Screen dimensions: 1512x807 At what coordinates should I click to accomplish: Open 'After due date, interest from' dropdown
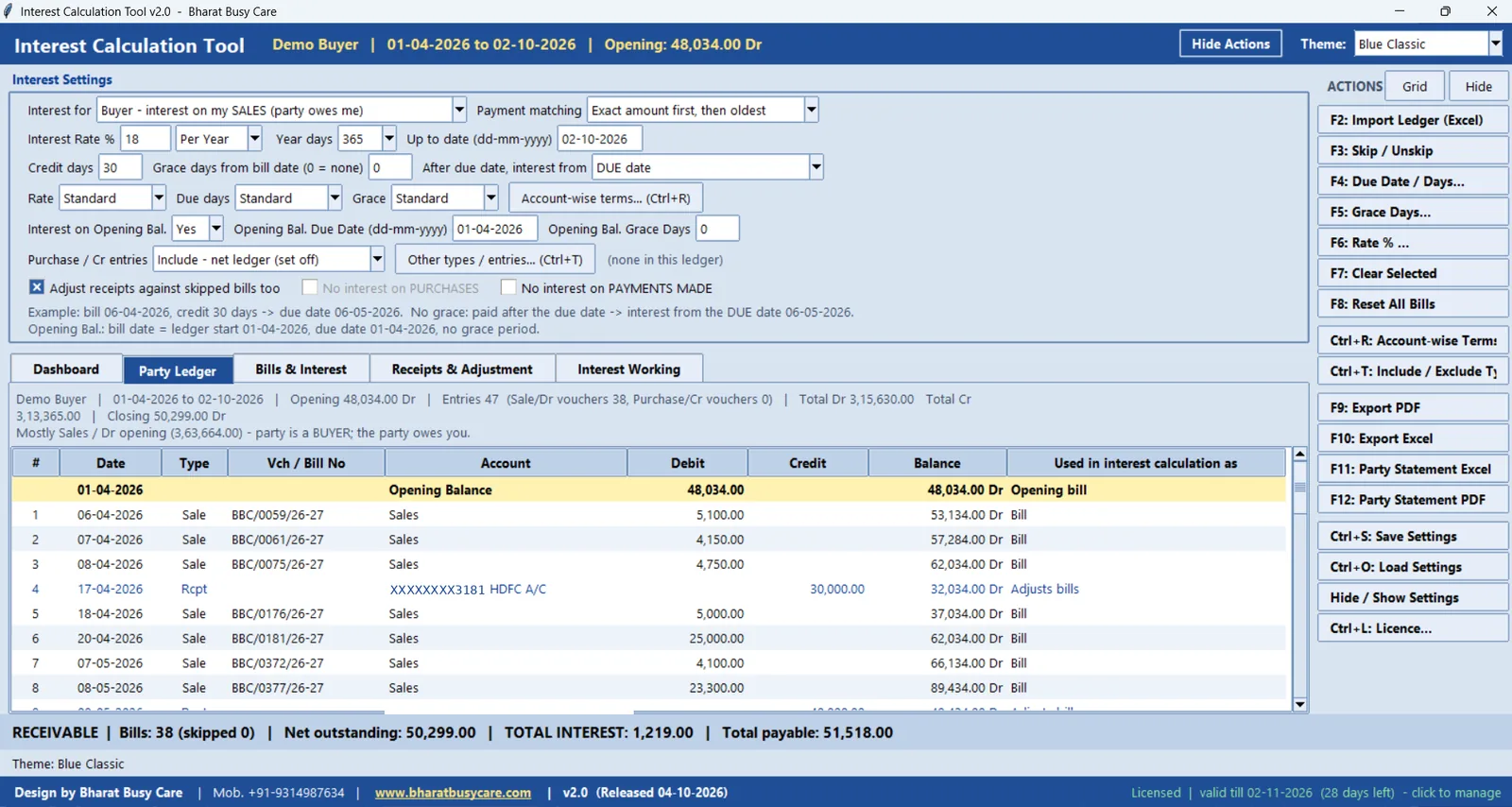pos(816,167)
